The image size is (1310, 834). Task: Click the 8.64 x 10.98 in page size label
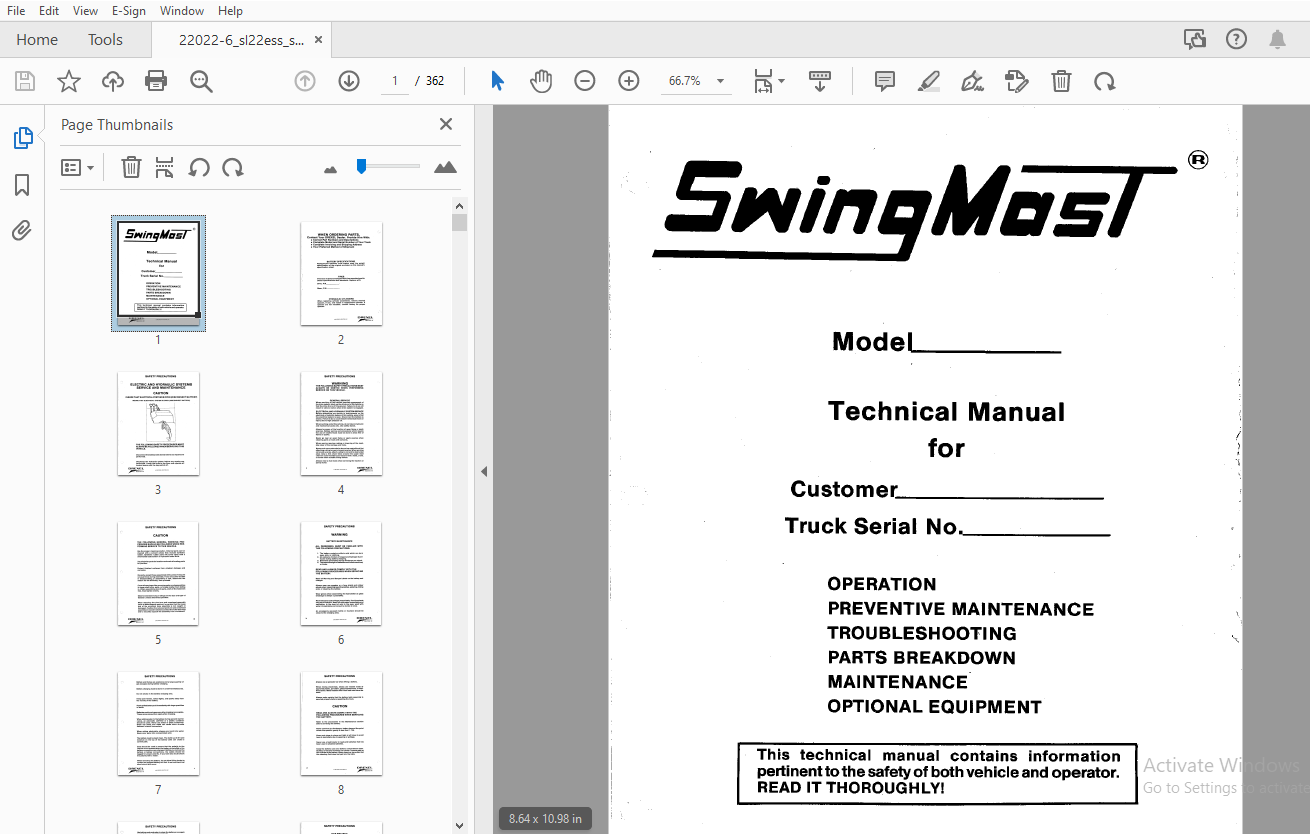click(545, 818)
